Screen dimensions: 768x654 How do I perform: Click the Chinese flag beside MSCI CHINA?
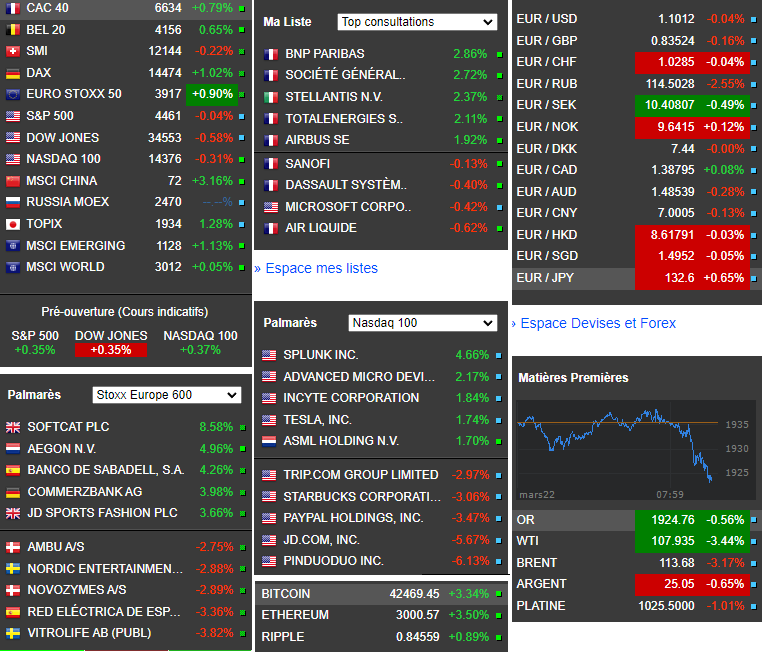[13, 181]
